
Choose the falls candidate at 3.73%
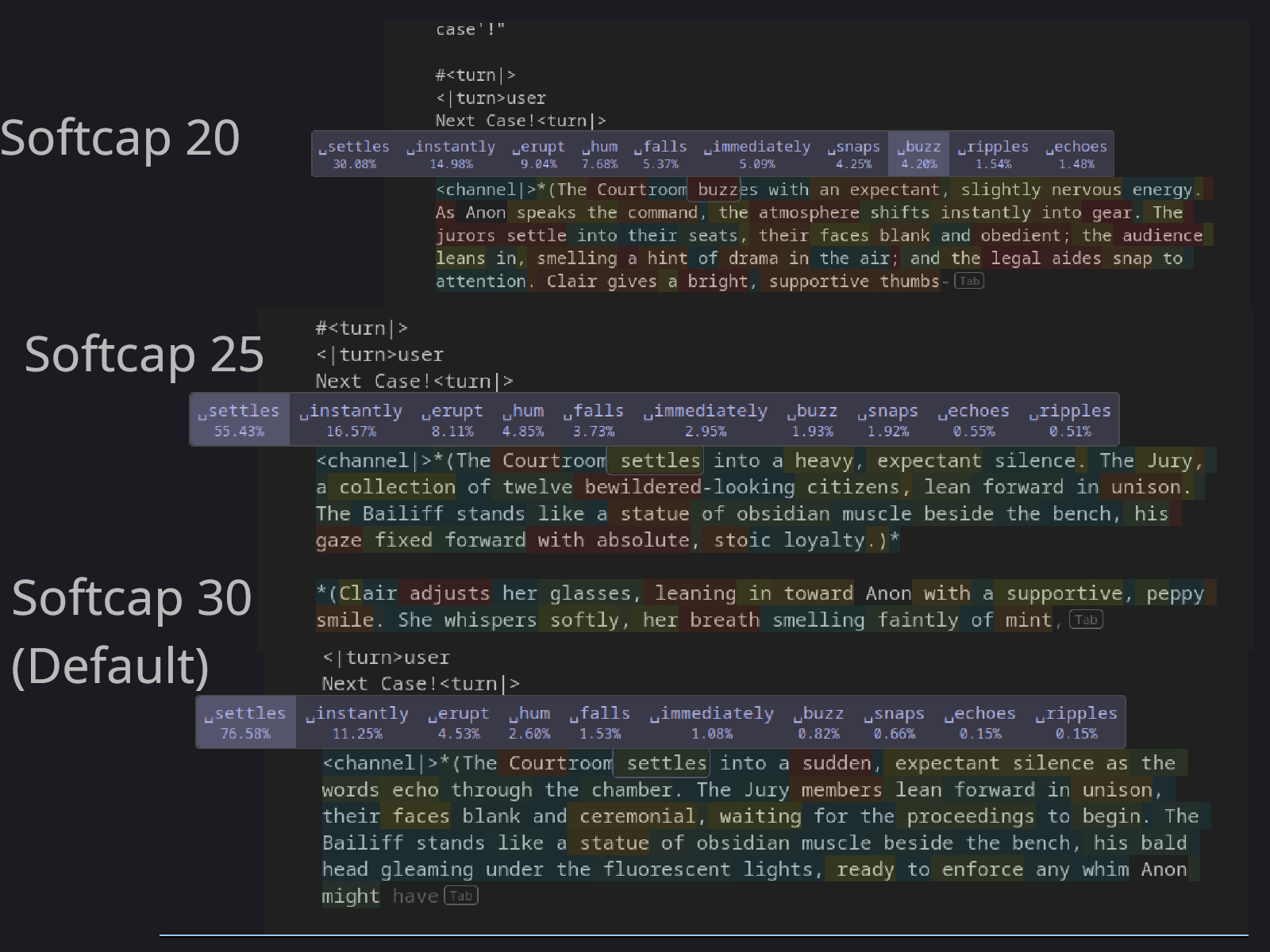[594, 420]
